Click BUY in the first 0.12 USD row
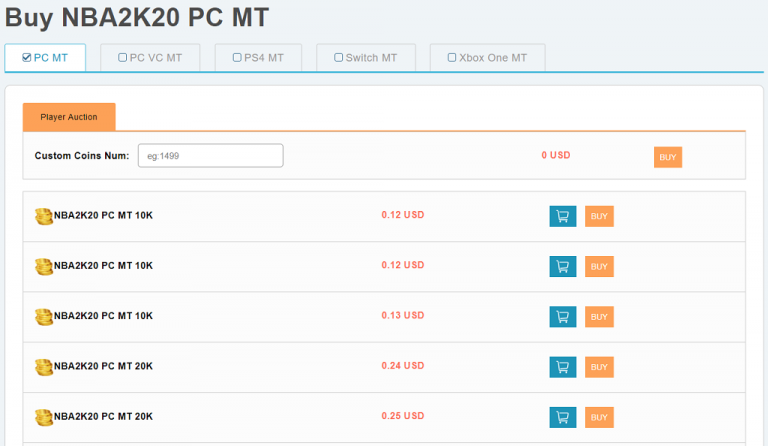Viewport: 768px width, 446px height. 599,216
